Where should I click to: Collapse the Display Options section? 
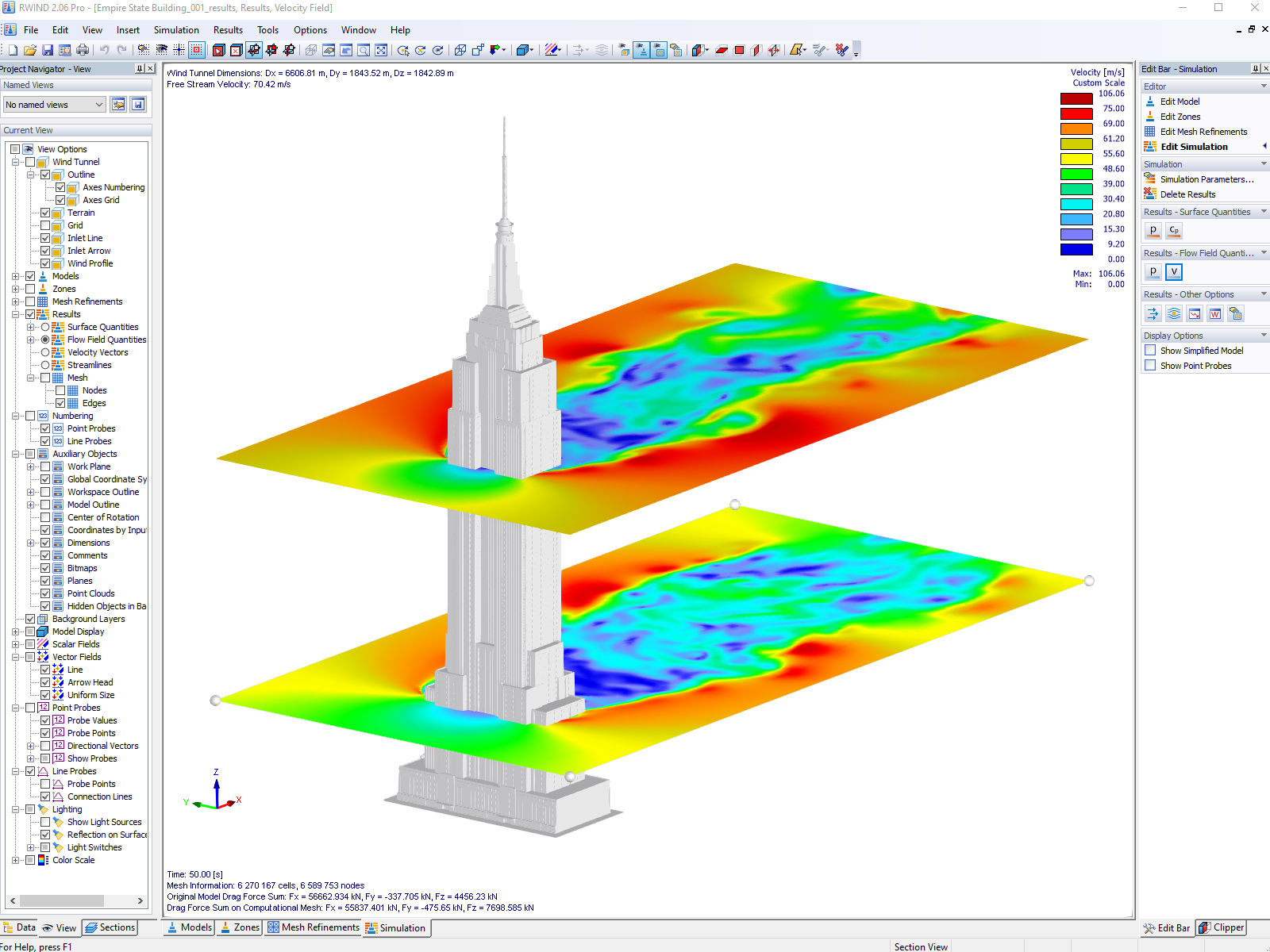[x=1264, y=336]
